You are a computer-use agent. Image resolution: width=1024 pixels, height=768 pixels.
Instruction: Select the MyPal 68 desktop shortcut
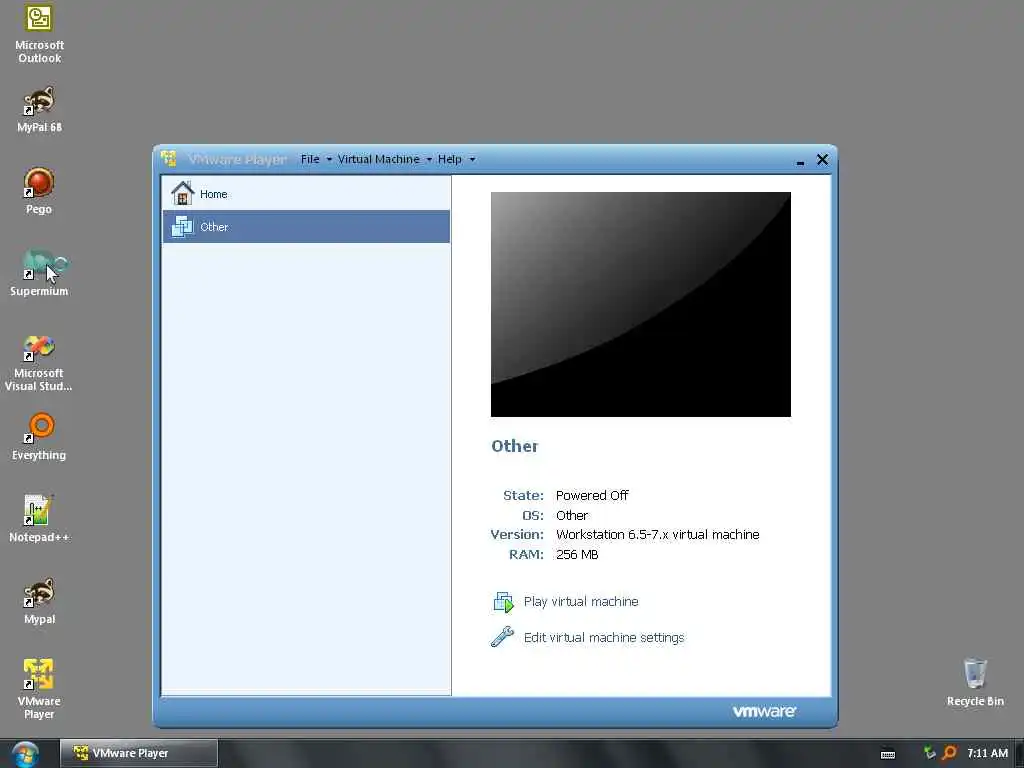(39, 109)
